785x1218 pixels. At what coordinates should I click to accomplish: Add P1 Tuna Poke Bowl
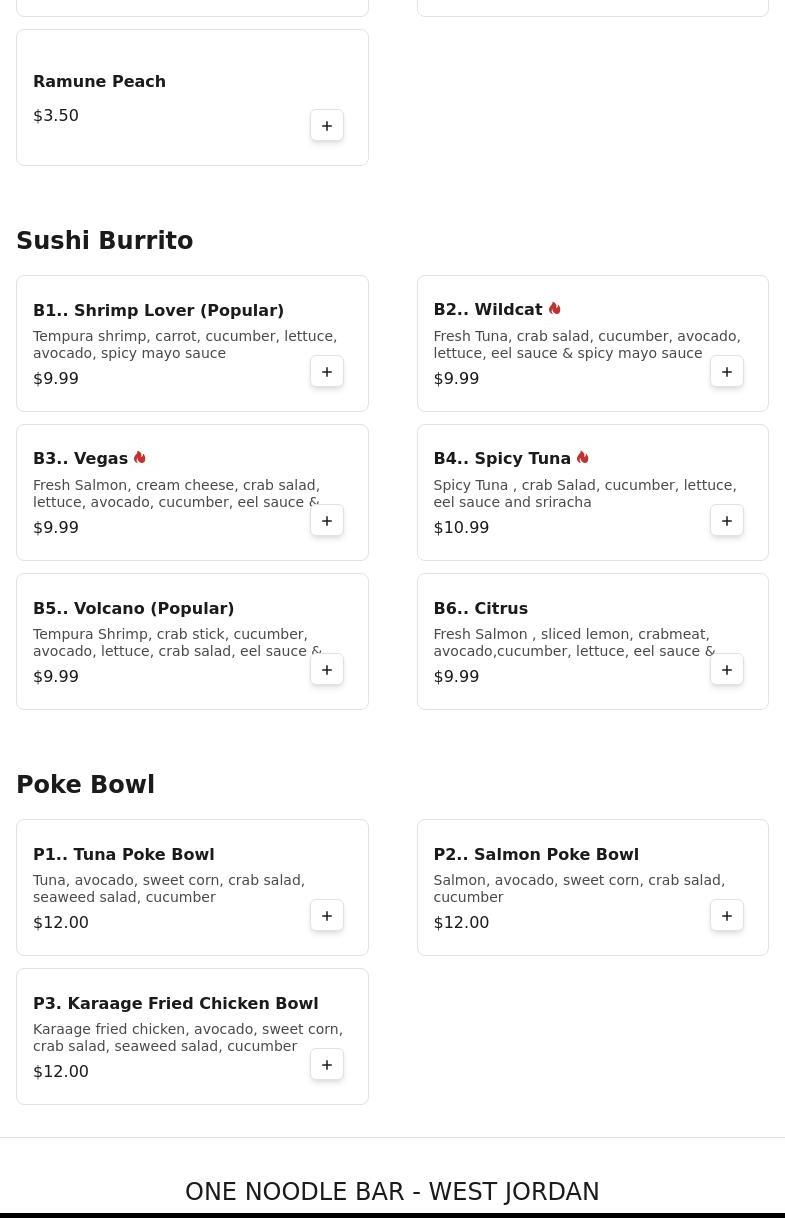pos(327,916)
